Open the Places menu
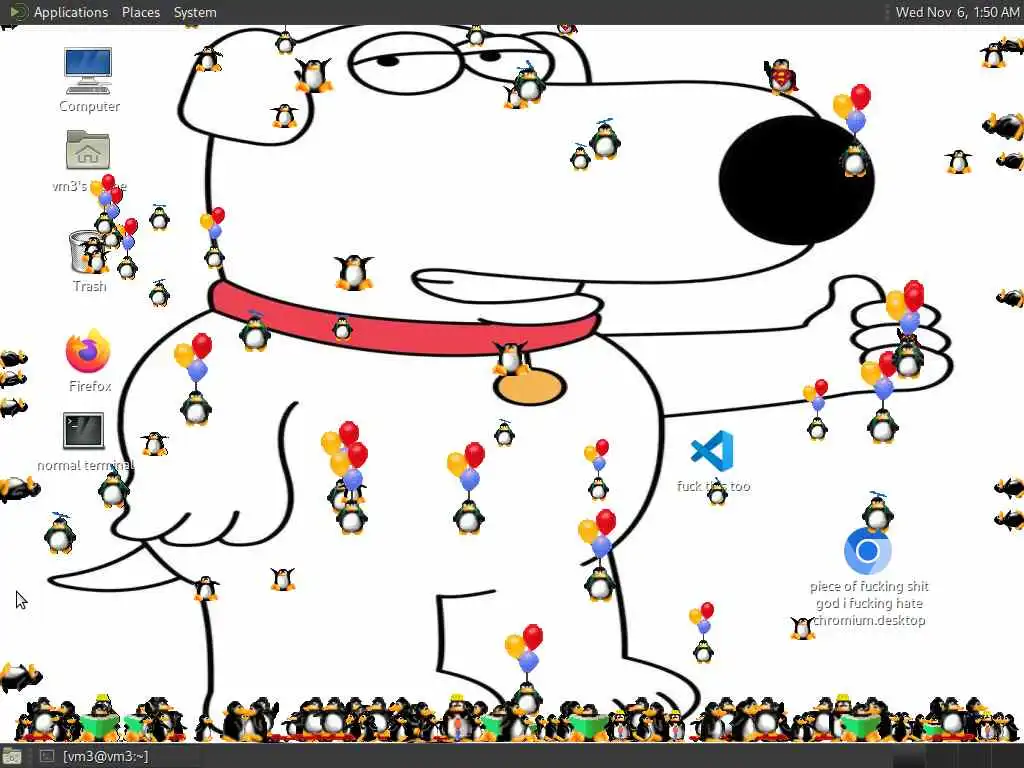 140,12
